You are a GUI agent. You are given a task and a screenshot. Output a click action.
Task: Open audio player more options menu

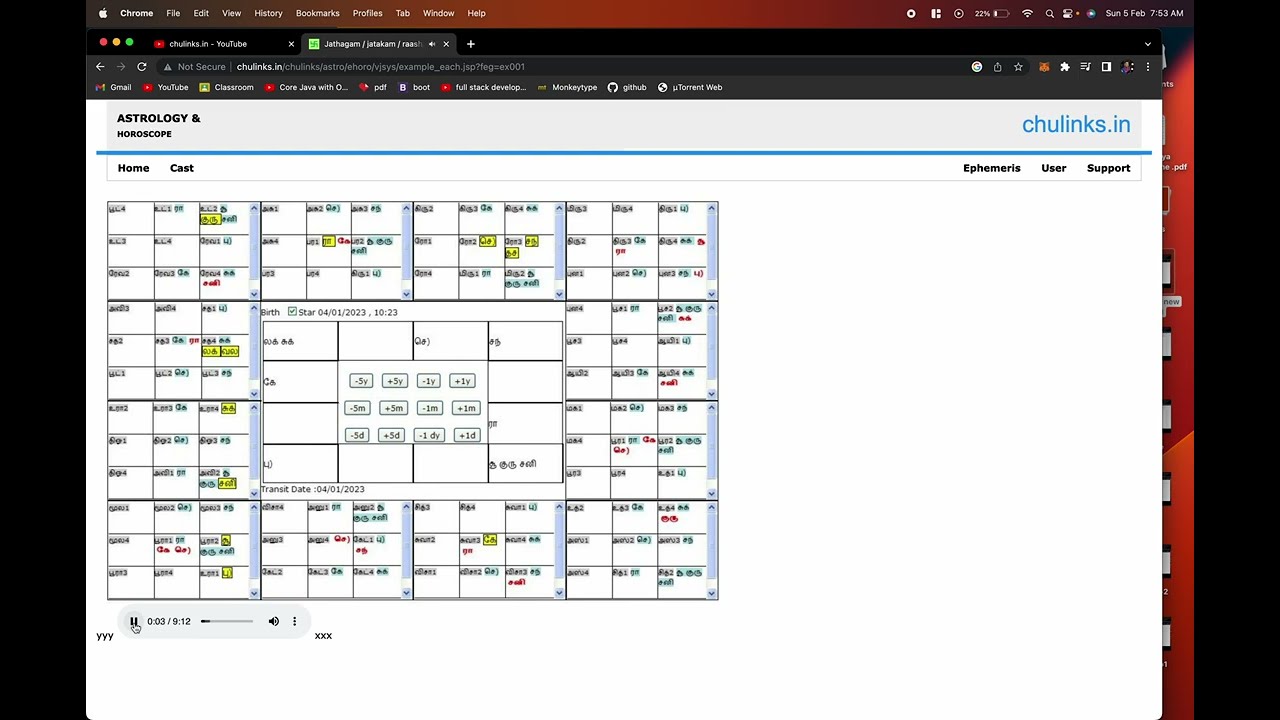point(294,622)
